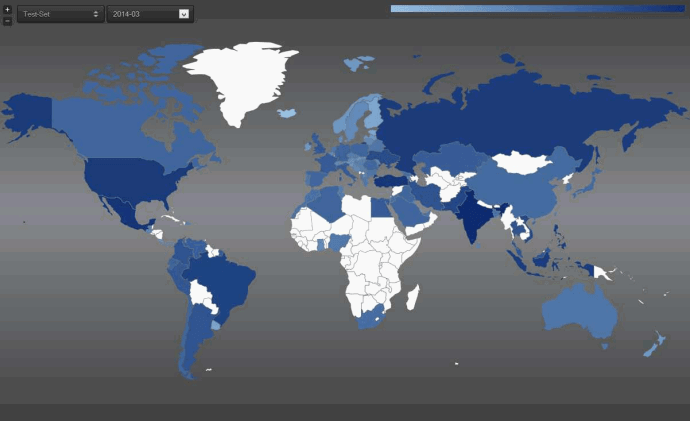This screenshot has width=690, height=421.
Task: Select Mexico on the map
Action: click(x=125, y=212)
